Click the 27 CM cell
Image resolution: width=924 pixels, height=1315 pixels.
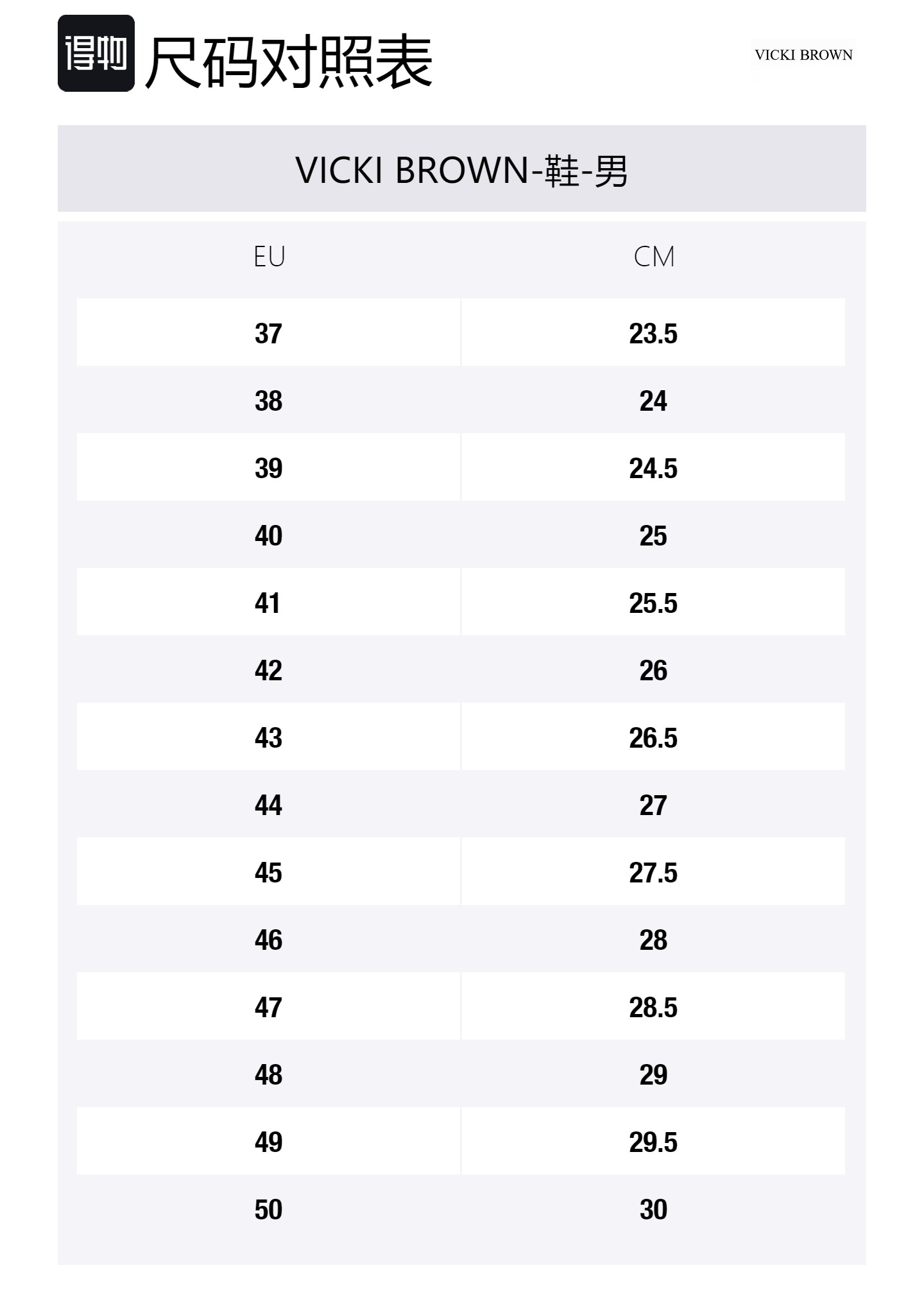tap(653, 805)
